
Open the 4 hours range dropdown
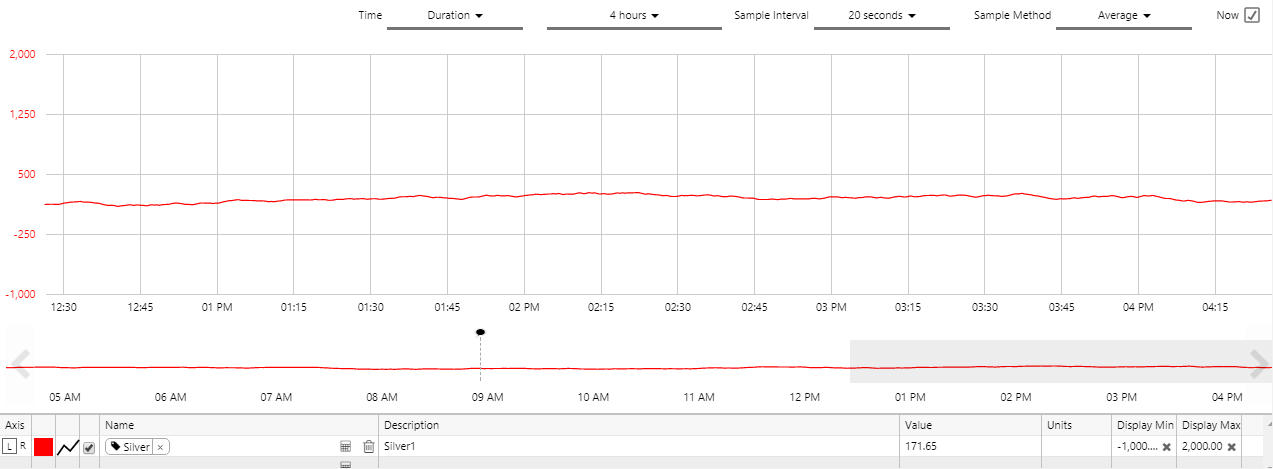634,16
